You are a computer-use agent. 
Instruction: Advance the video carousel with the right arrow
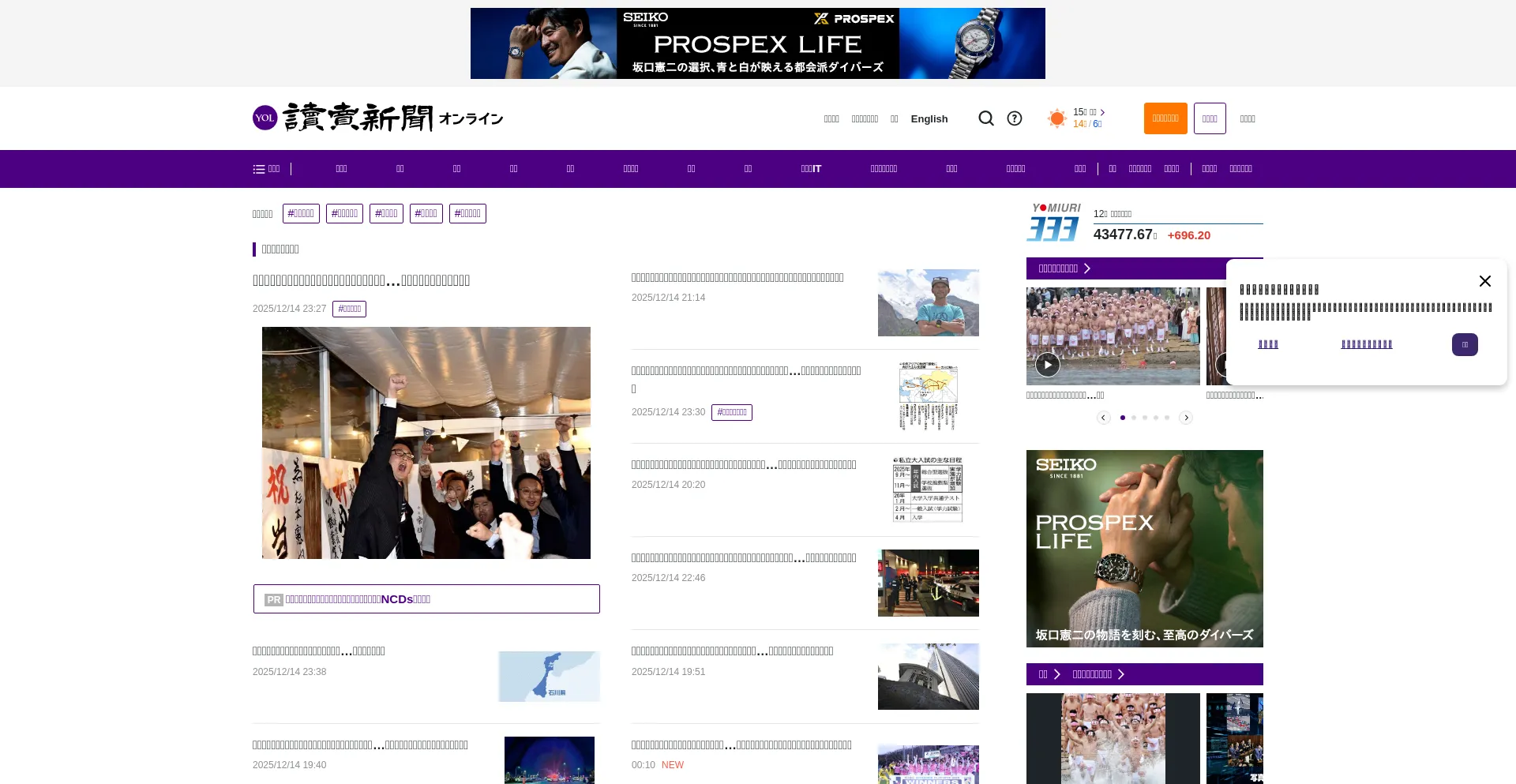tap(1186, 417)
